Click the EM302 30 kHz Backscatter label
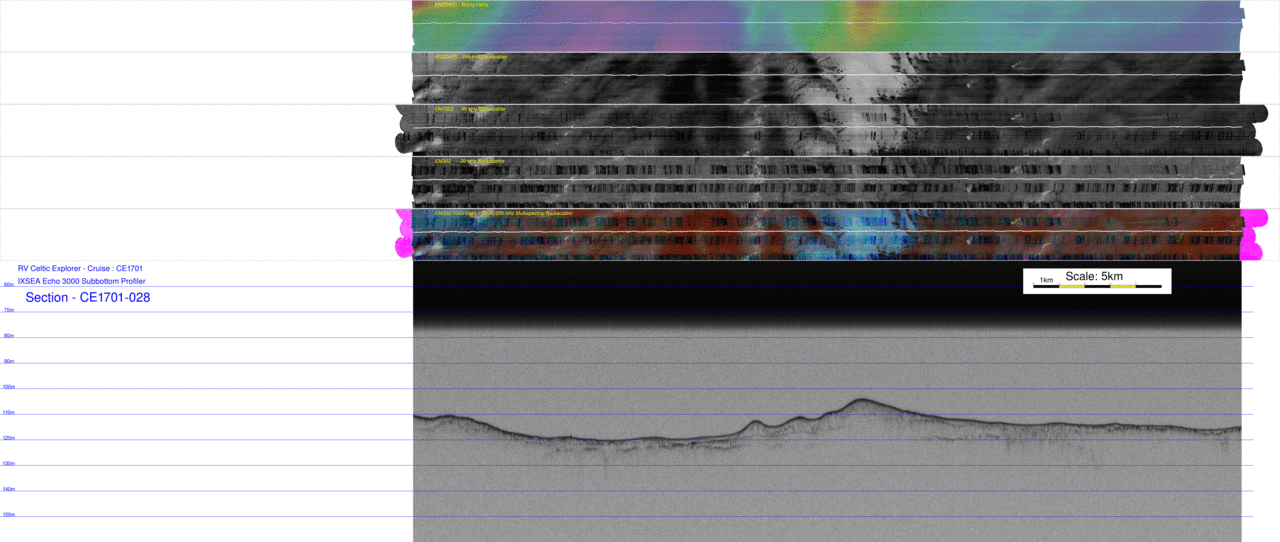 click(470, 161)
